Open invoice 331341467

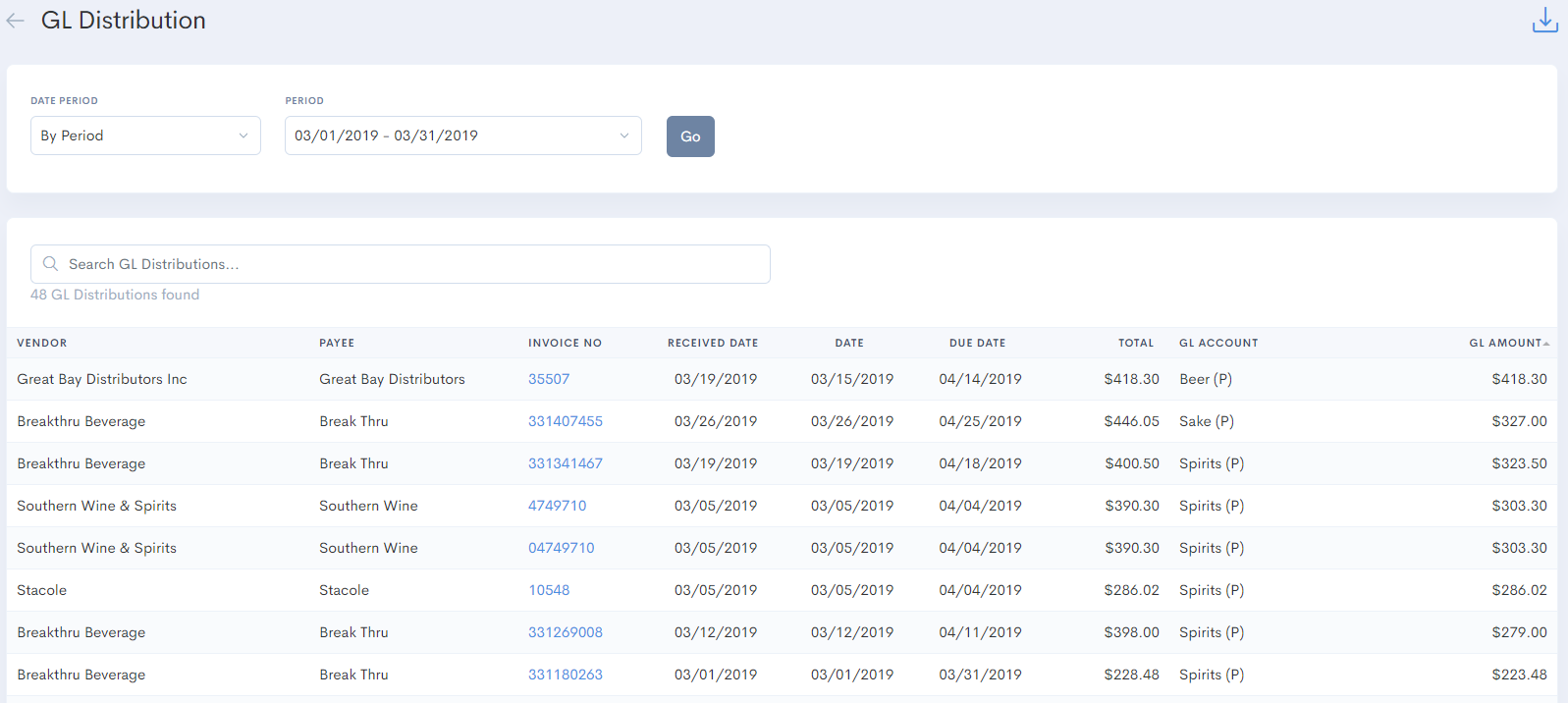pos(566,463)
